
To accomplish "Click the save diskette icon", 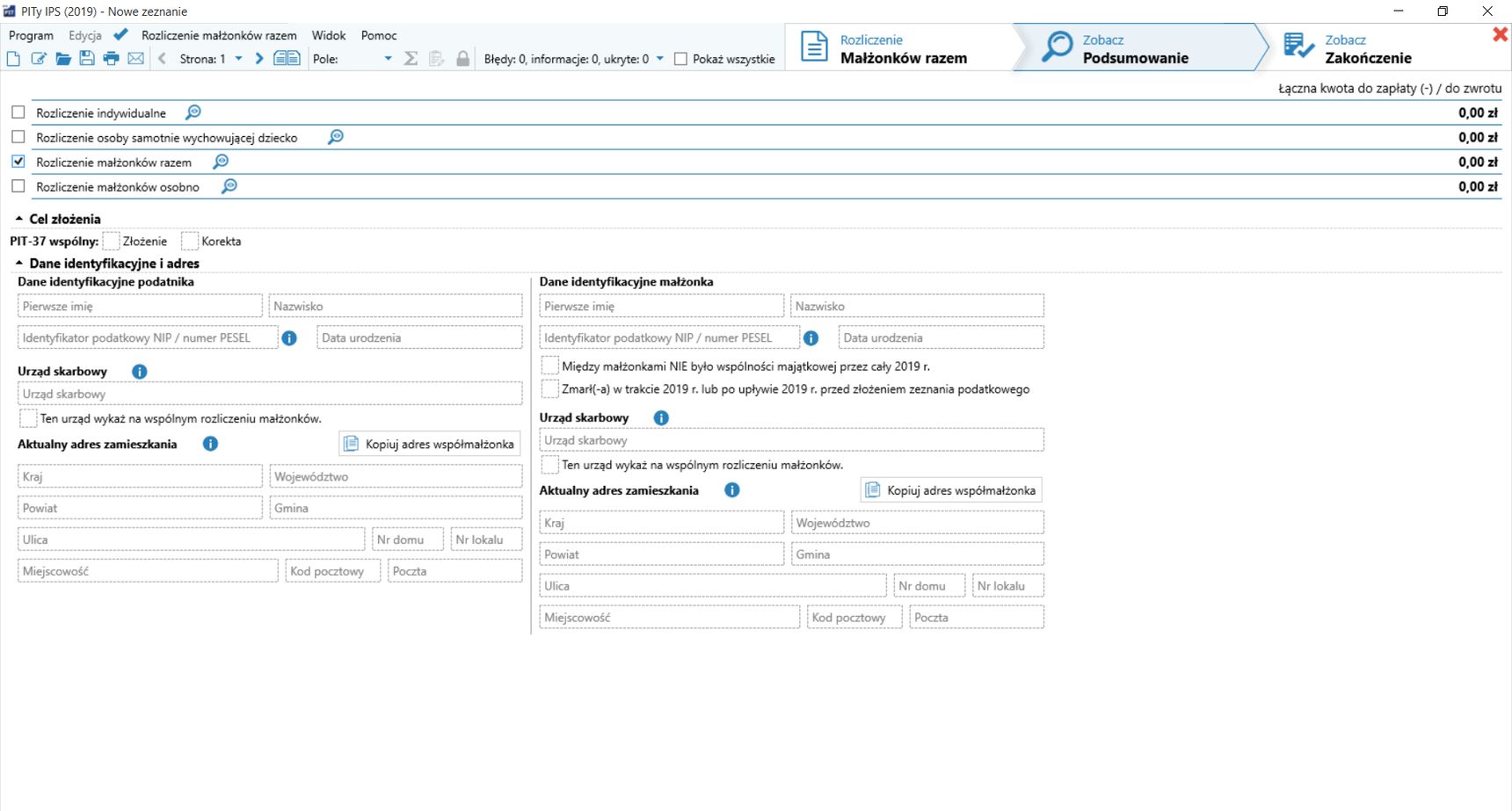I will pyautogui.click(x=87, y=59).
